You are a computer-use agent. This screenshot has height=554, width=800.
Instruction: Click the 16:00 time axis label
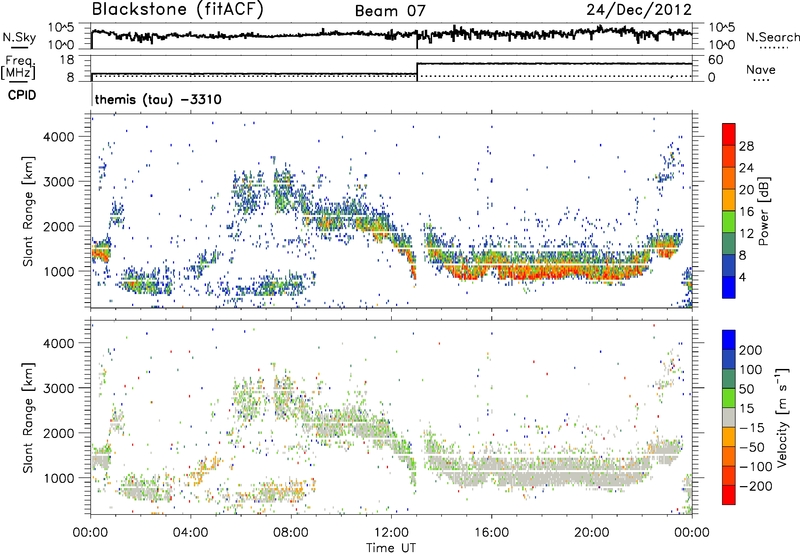pos(491,533)
